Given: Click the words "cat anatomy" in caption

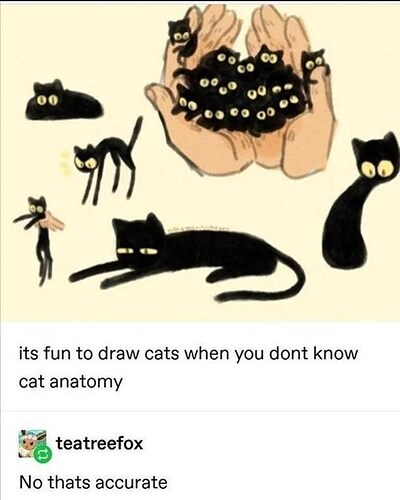Looking at the screenshot, I should (x=71, y=382).
